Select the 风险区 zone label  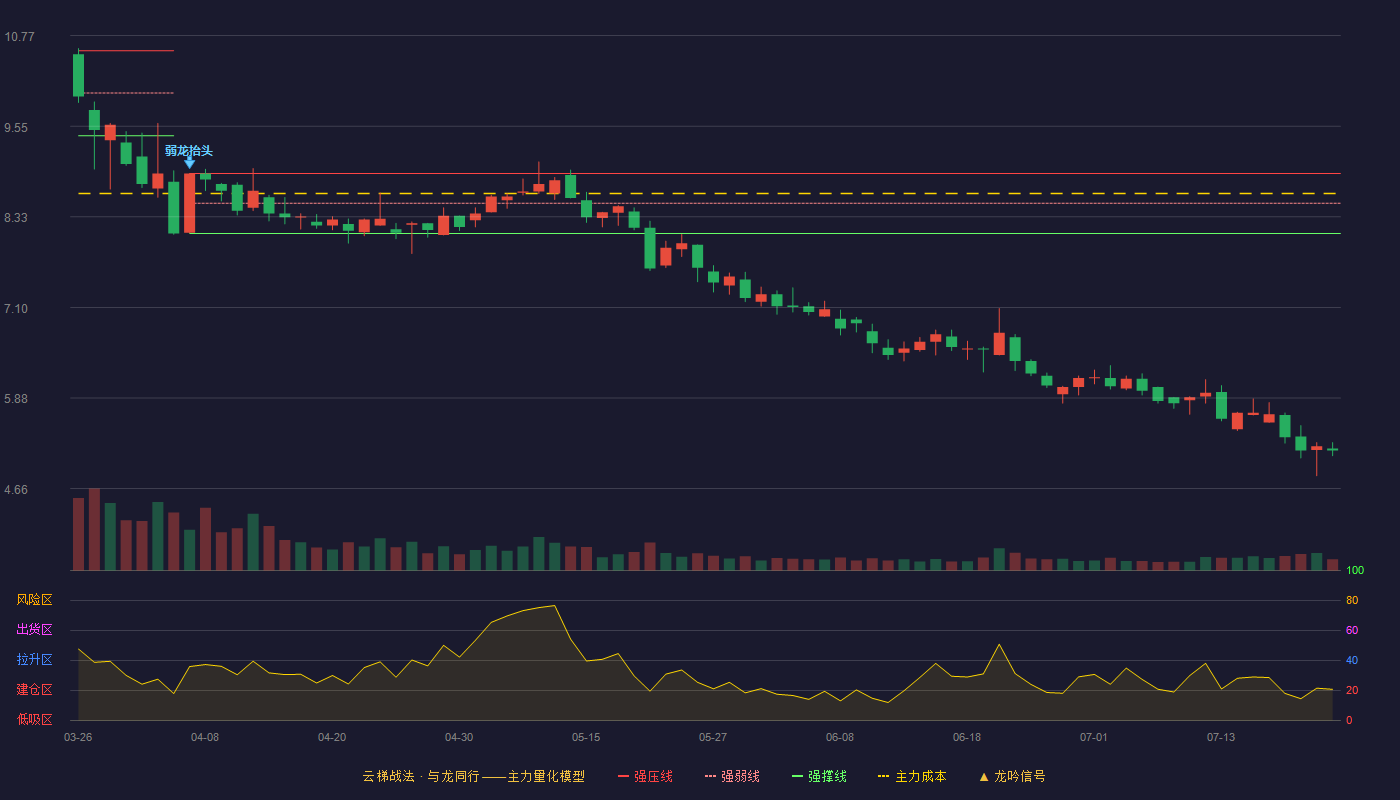pos(34,600)
